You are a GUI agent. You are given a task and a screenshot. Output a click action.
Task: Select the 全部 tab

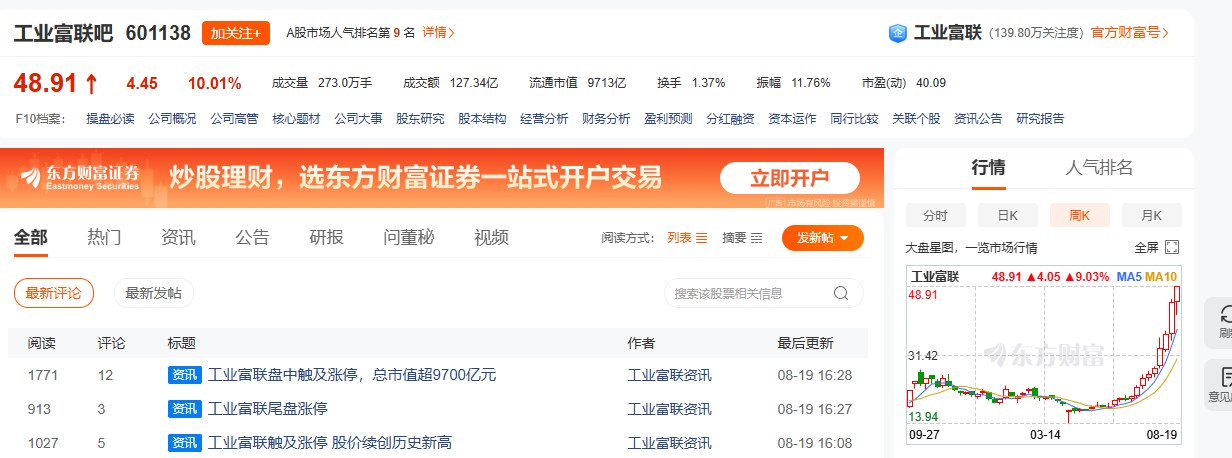(30, 238)
